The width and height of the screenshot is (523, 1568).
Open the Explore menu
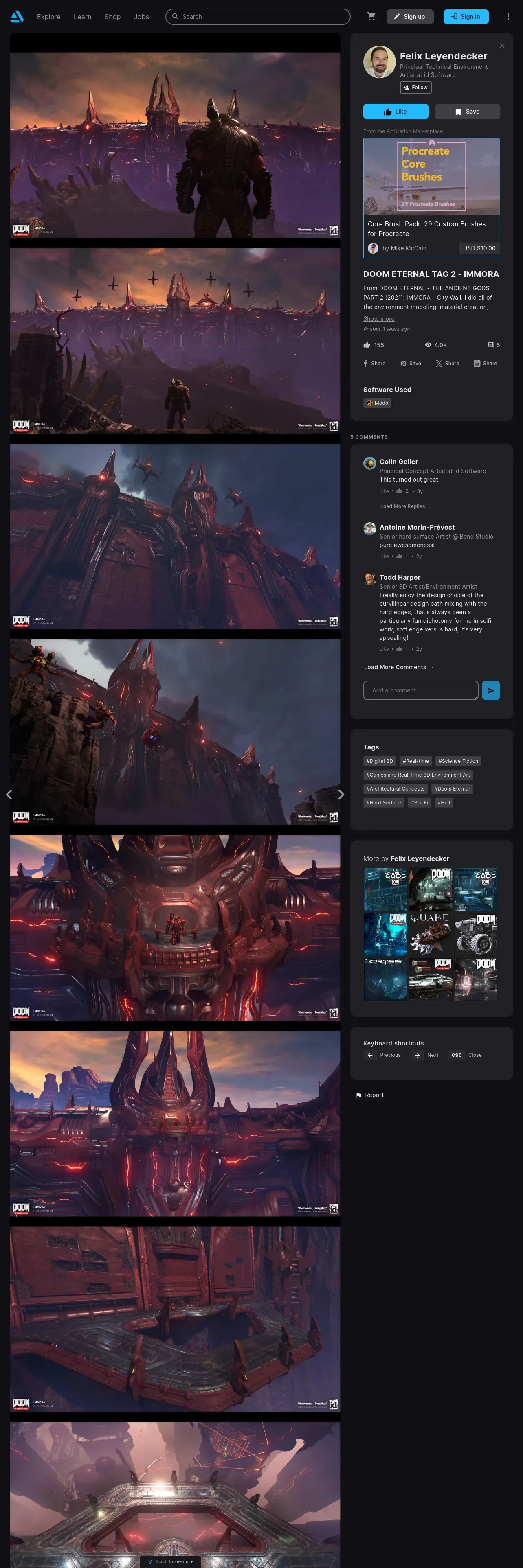[49, 16]
